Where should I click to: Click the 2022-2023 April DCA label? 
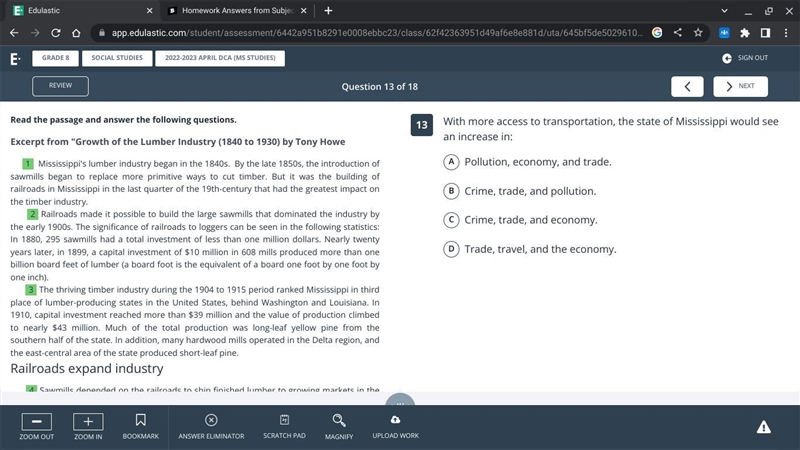pos(220,58)
